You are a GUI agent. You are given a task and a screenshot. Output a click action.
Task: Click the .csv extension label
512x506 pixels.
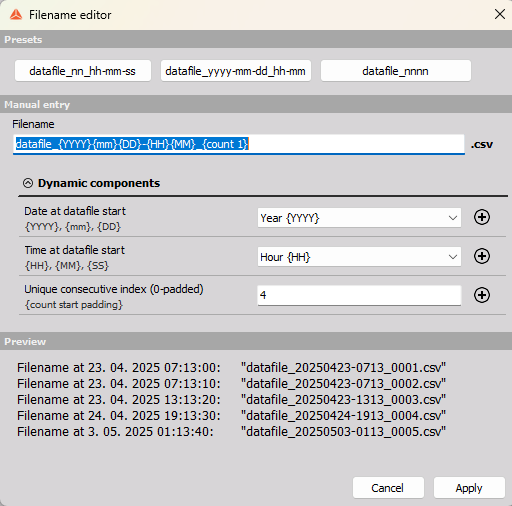tap(482, 145)
